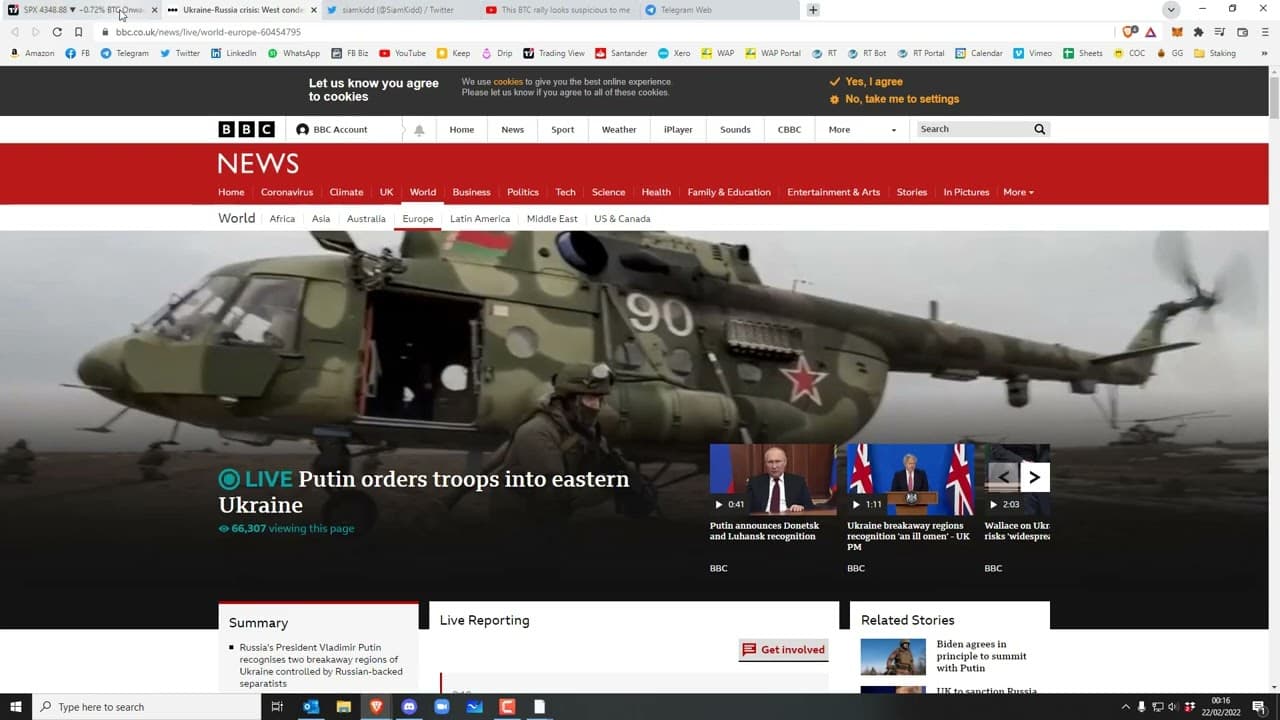Open the Windows notification center icon

click(1259, 707)
